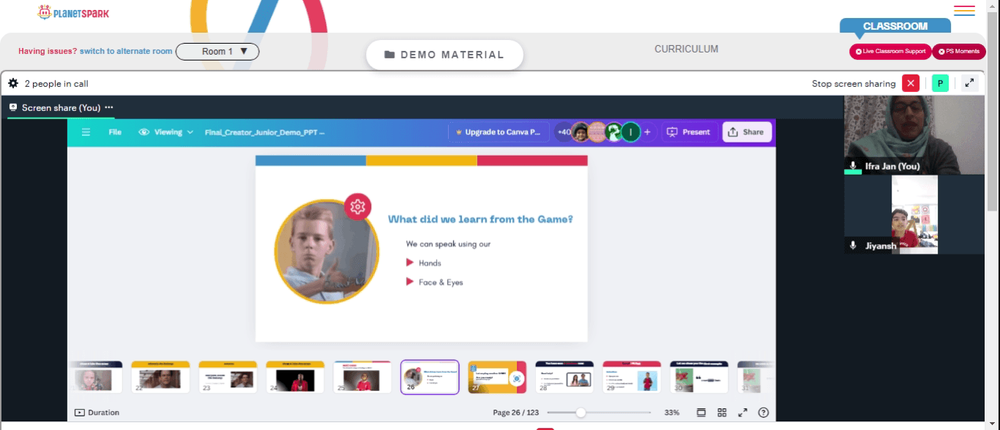The height and width of the screenshot is (430, 1000).
Task: Open grid view icon
Action: pos(722,413)
